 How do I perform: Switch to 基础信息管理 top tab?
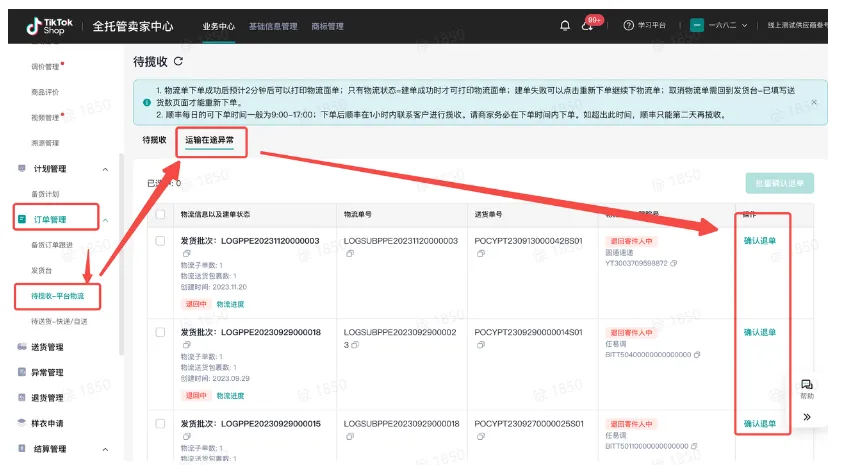[x=273, y=26]
